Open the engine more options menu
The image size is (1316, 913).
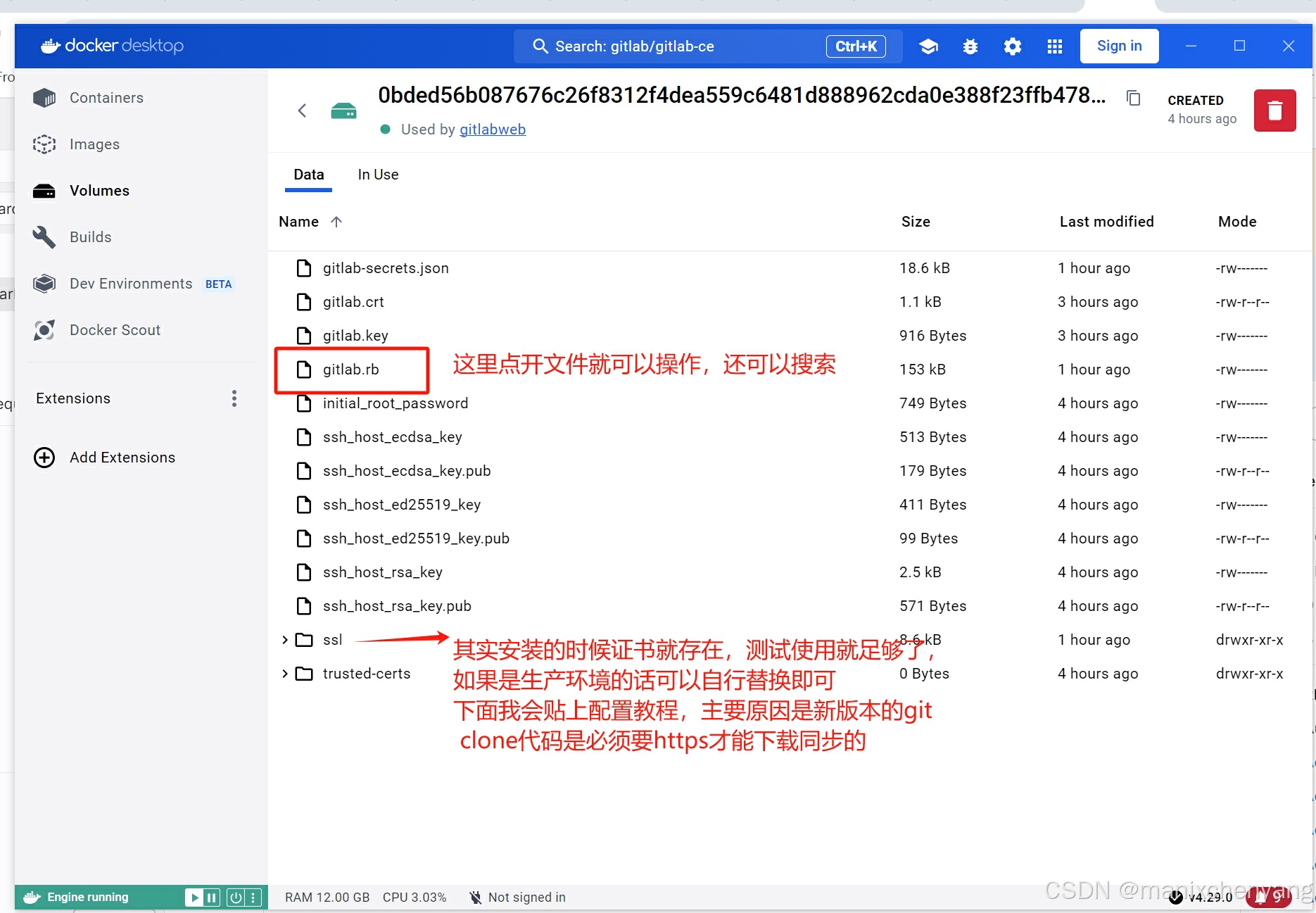(253, 898)
